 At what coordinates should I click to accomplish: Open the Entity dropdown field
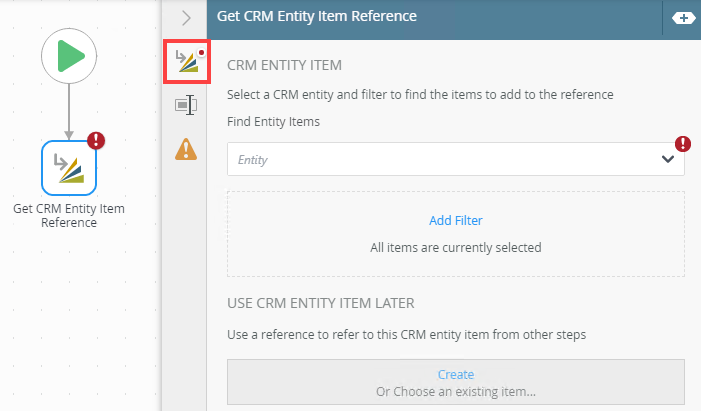coord(440,159)
